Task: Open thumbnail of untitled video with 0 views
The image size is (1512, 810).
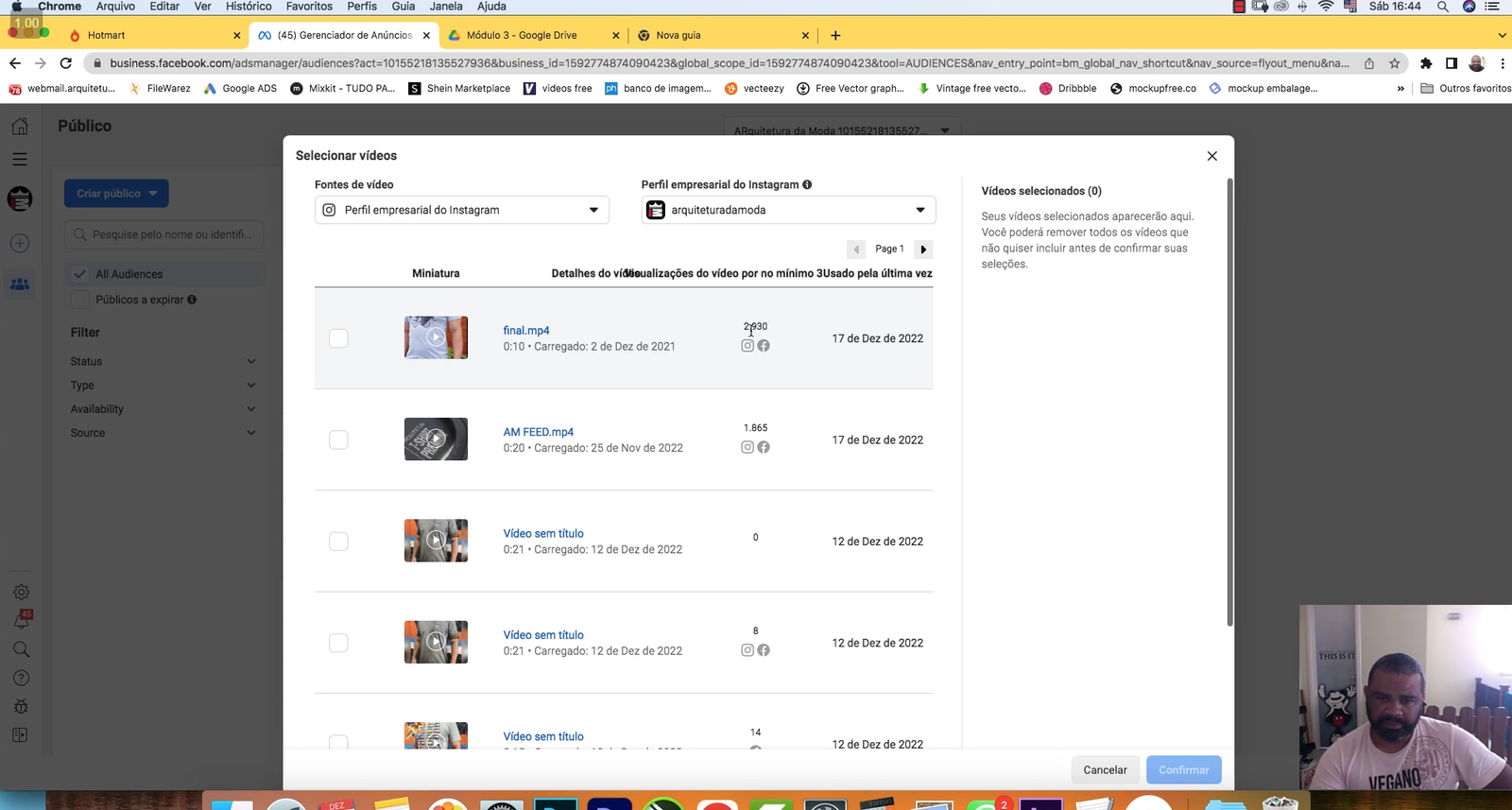Action: point(436,541)
